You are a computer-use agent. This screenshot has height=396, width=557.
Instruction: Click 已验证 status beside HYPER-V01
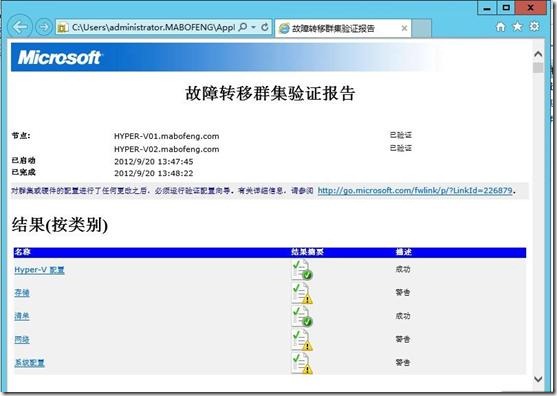[401, 135]
